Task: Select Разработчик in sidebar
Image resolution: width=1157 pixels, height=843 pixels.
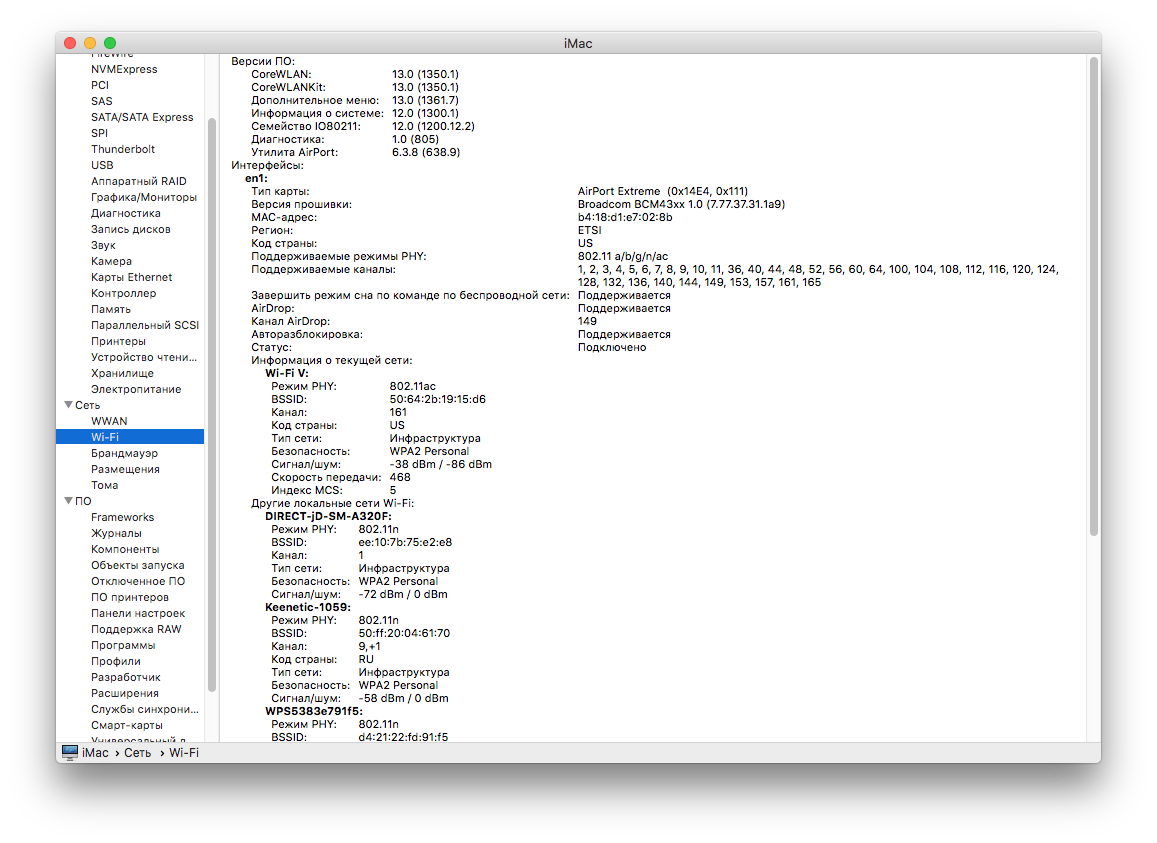Action: [x=125, y=677]
